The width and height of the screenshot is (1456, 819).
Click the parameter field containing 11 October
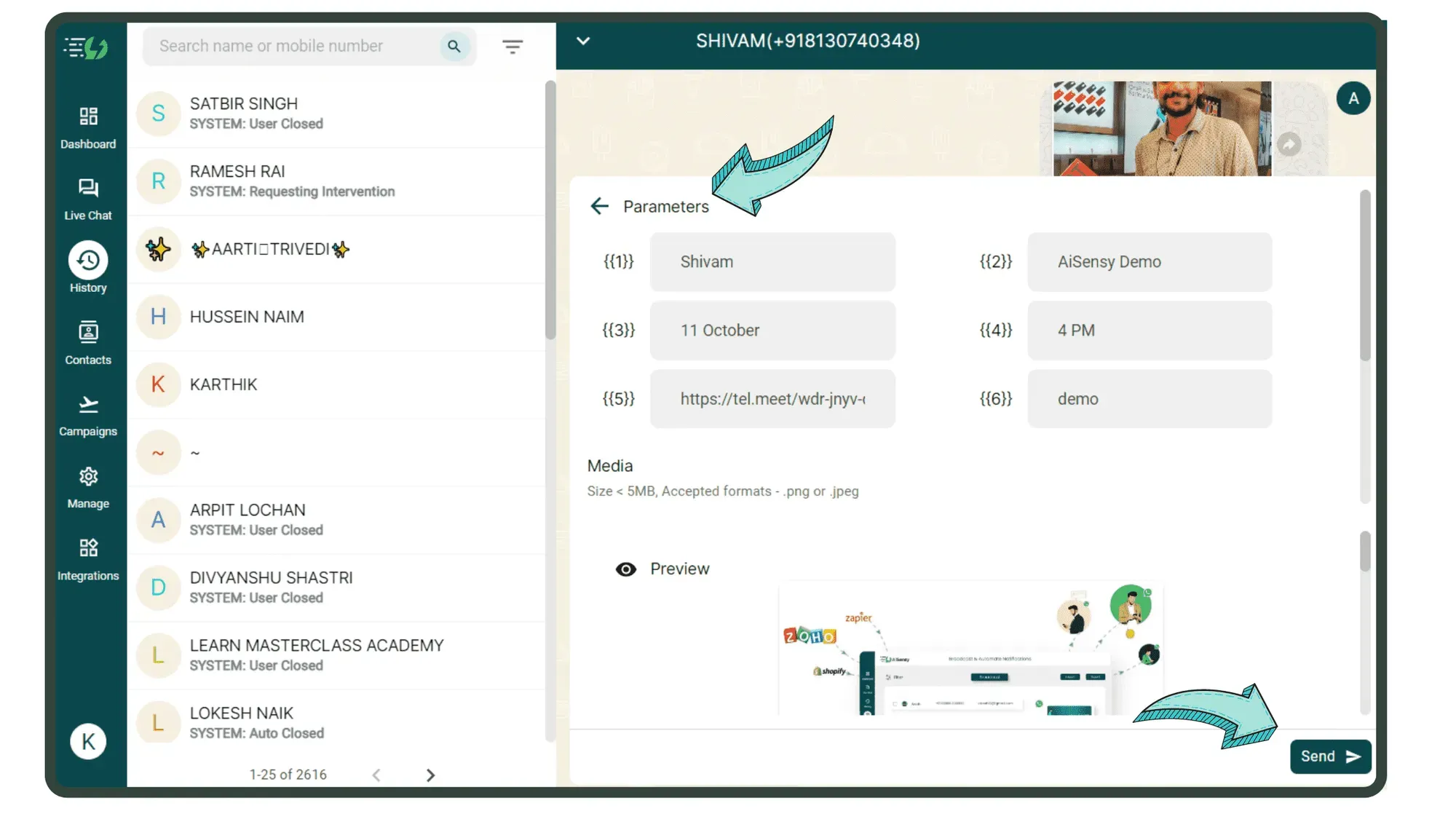[772, 331]
